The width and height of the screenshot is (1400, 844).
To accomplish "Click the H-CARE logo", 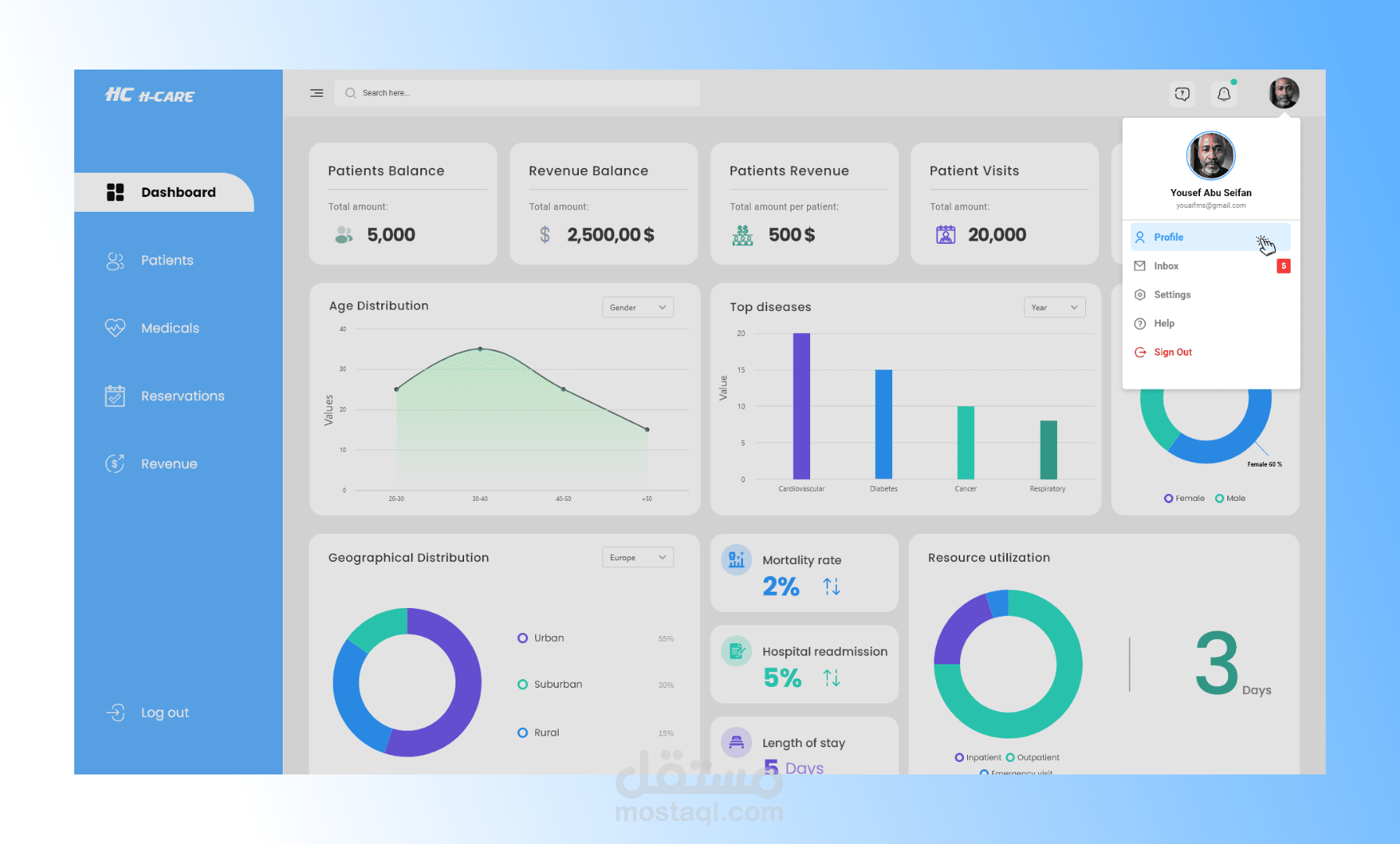I will pyautogui.click(x=150, y=95).
